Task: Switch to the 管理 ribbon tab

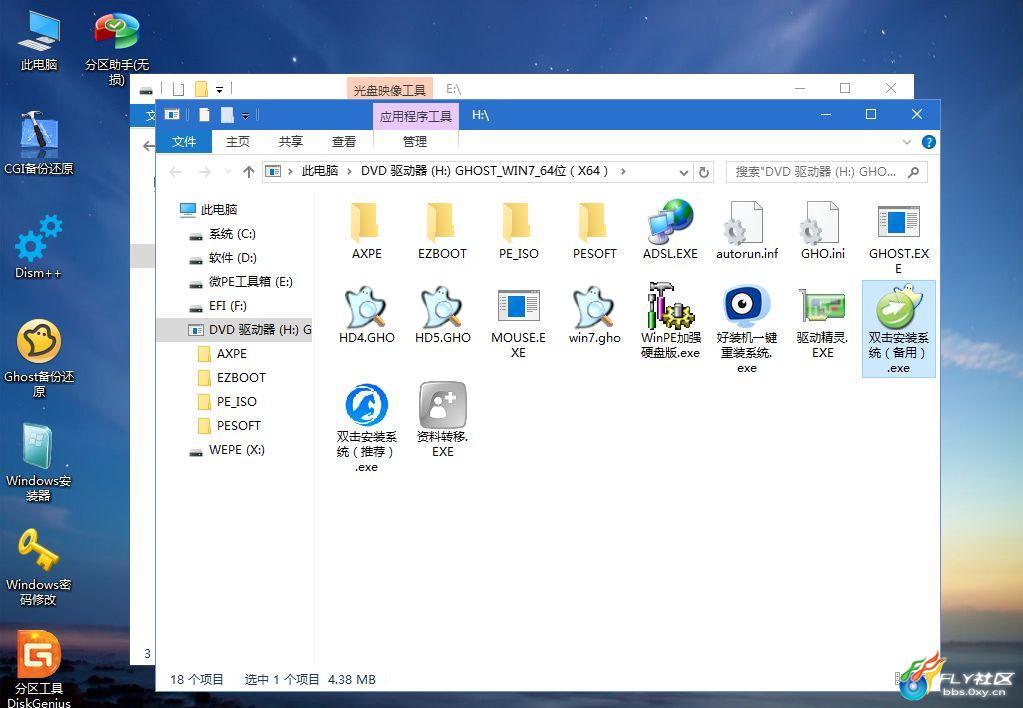Action: (415, 142)
